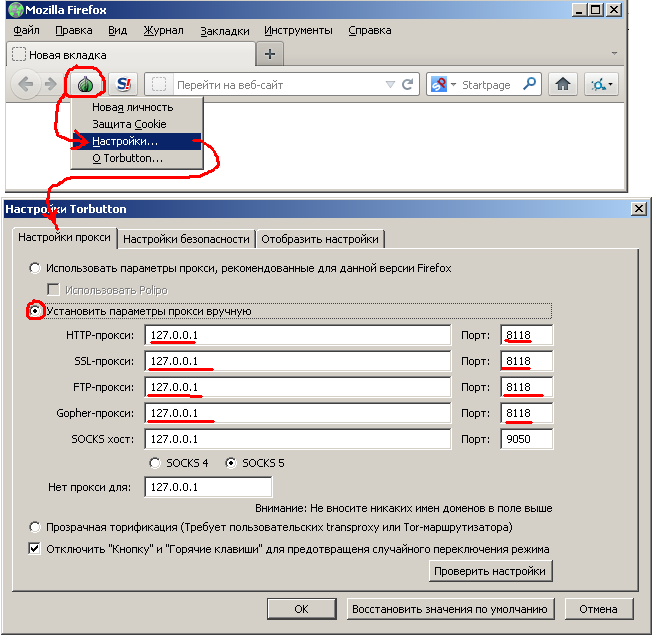The height and width of the screenshot is (635, 653).
Task: Toggle the Использовать Polipo checkbox
Action: 53,289
